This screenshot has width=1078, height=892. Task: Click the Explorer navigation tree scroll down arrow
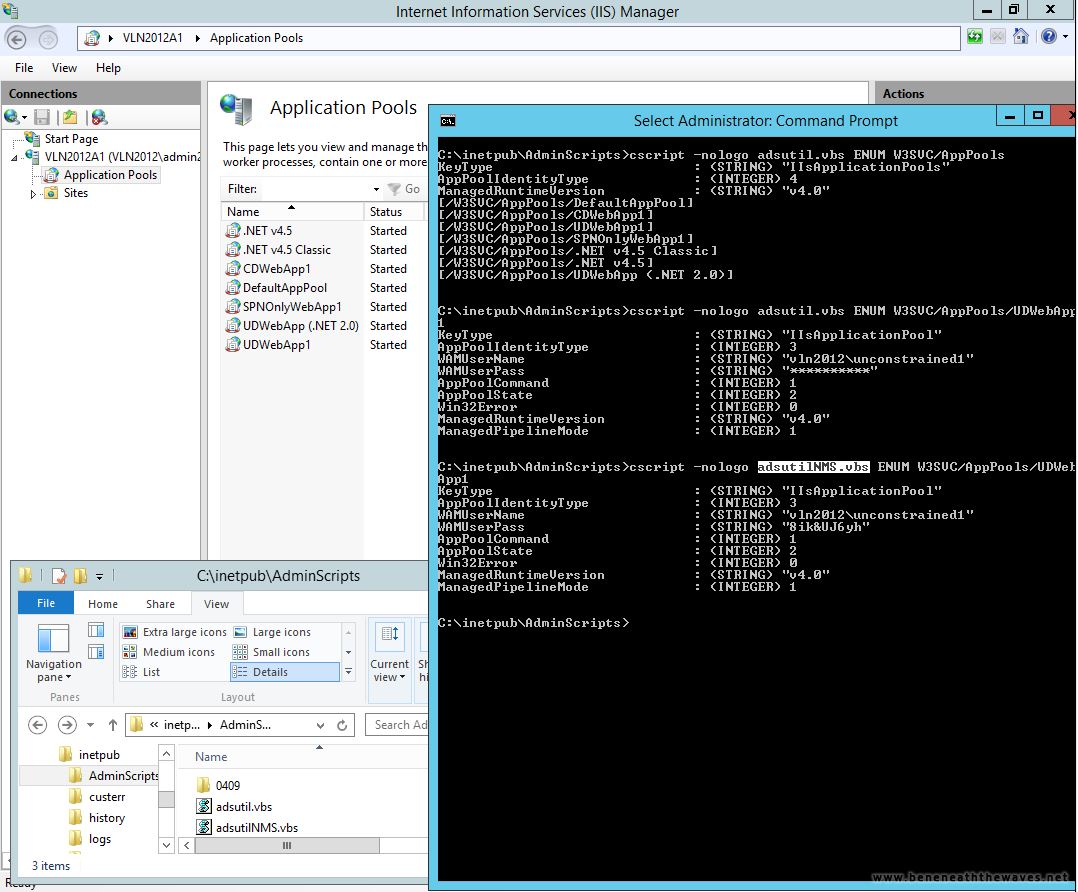coord(166,845)
